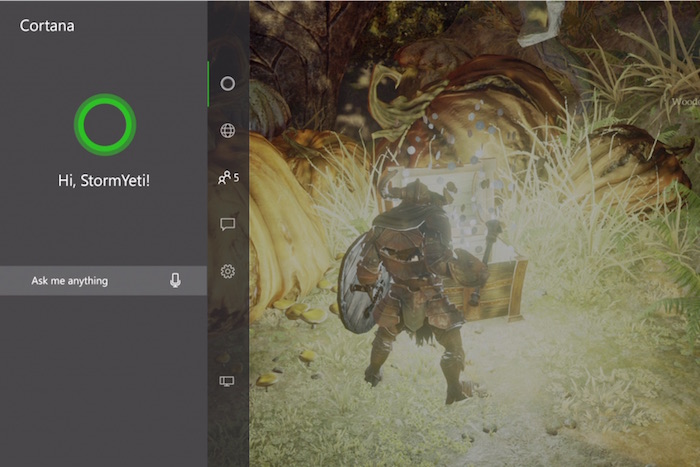Click the green Cortana ring
The width and height of the screenshot is (700, 467).
pyautogui.click(x=104, y=124)
